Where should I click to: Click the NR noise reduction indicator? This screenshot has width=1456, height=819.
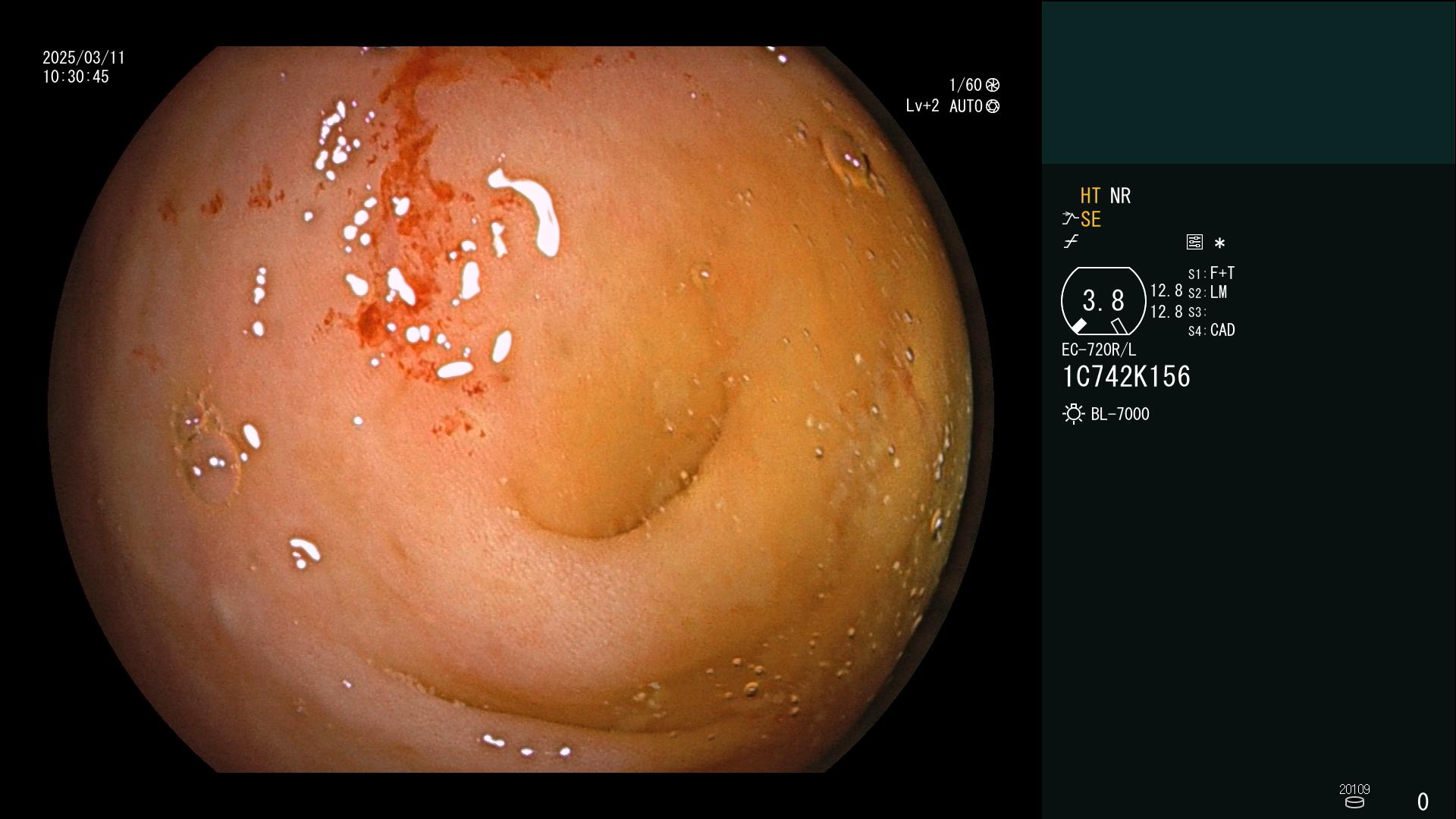tap(1120, 196)
